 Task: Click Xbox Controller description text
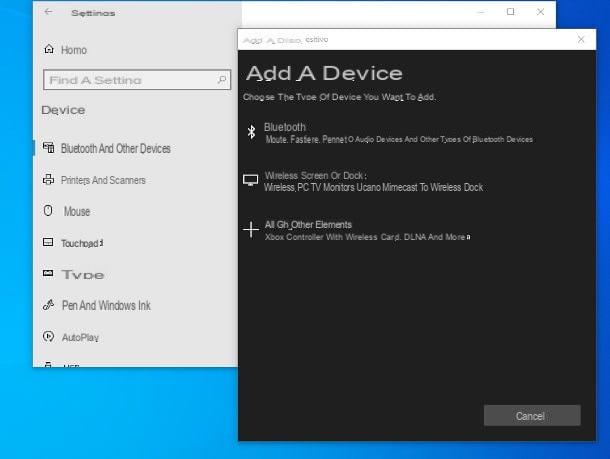[367, 237]
